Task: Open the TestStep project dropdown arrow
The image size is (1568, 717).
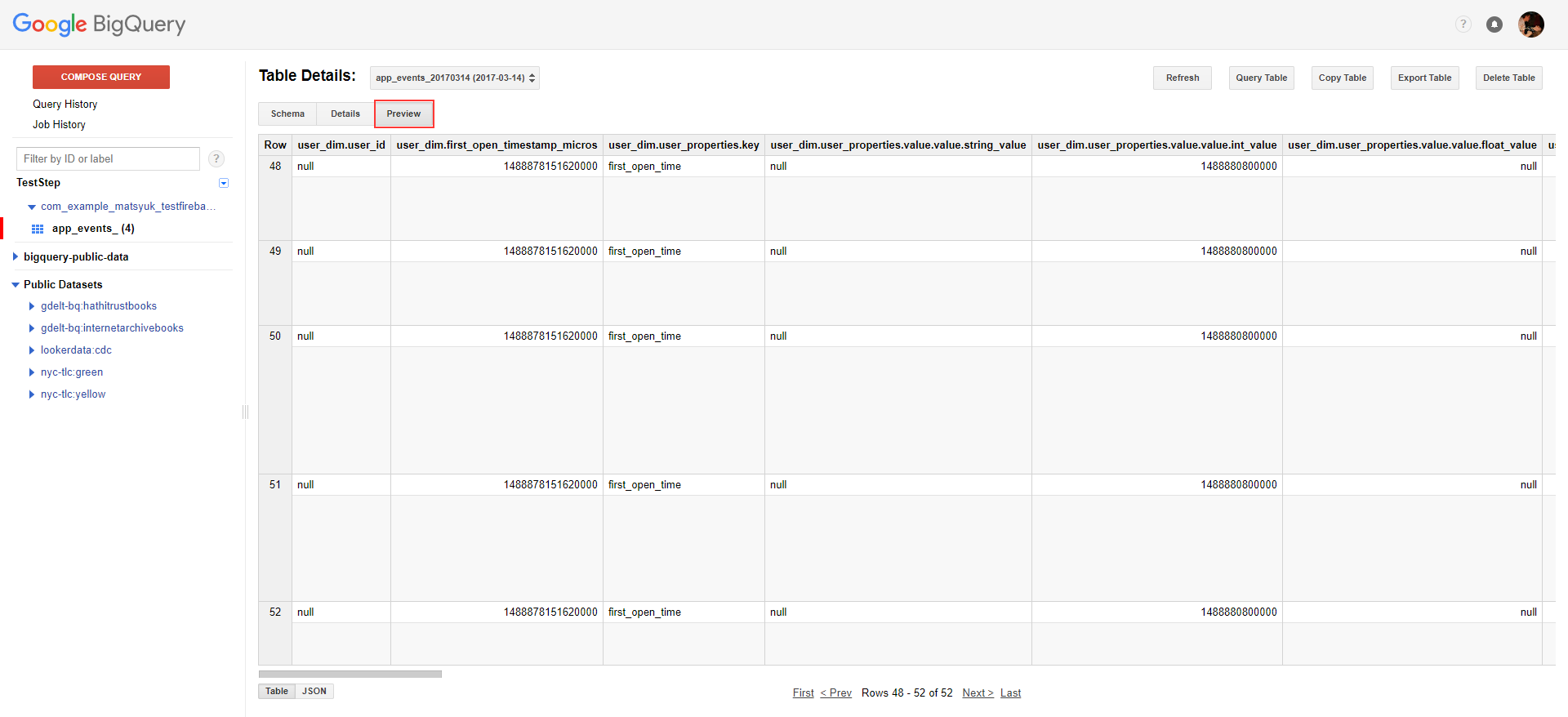Action: 224,183
